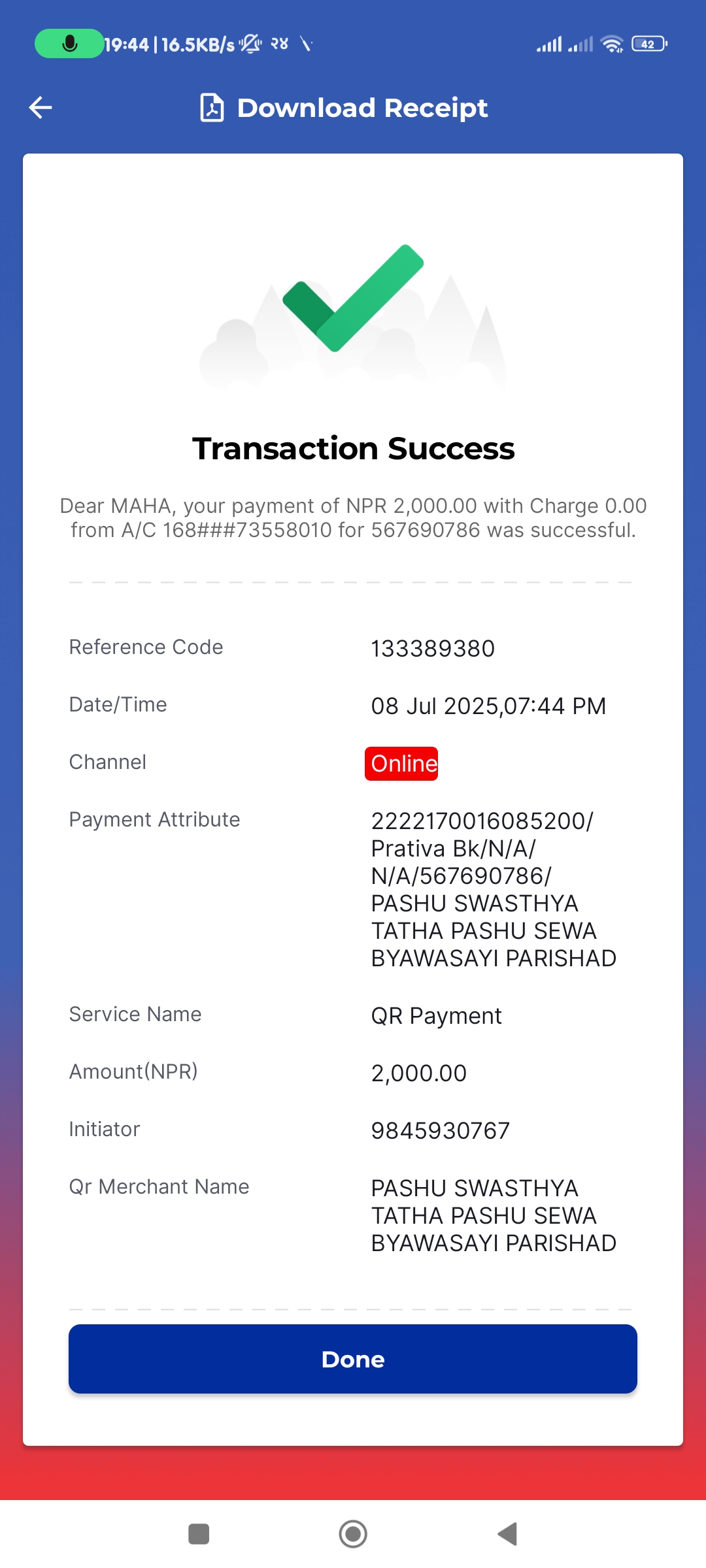Tap the first cellular signal strength icon
706x1568 pixels.
[549, 44]
